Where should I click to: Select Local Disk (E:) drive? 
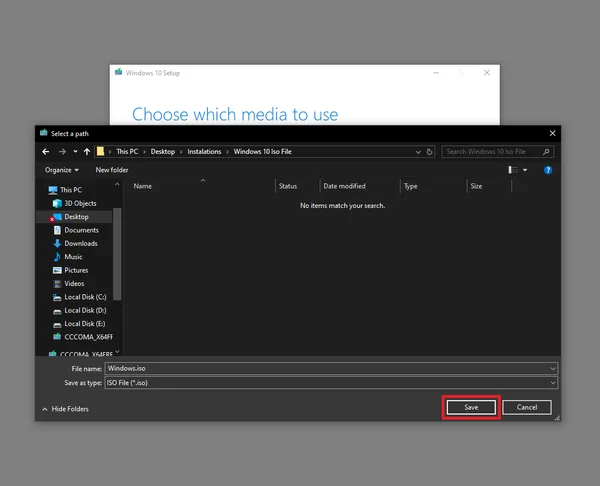(x=85, y=324)
